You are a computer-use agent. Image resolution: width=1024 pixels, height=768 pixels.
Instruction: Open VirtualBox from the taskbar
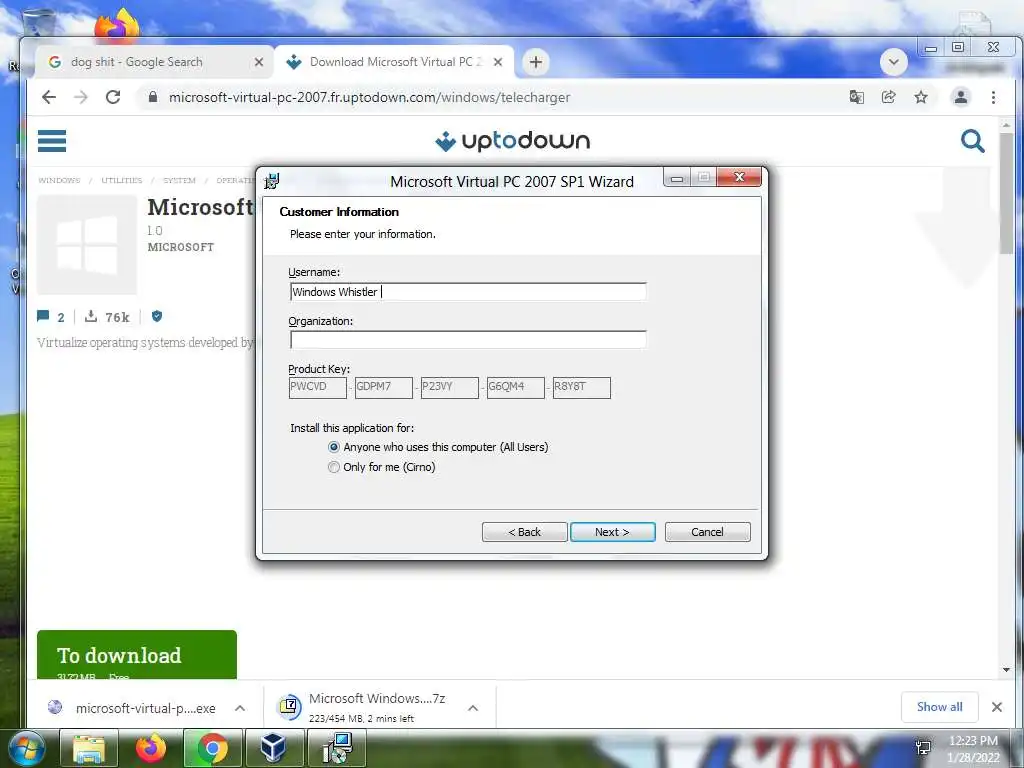(274, 748)
